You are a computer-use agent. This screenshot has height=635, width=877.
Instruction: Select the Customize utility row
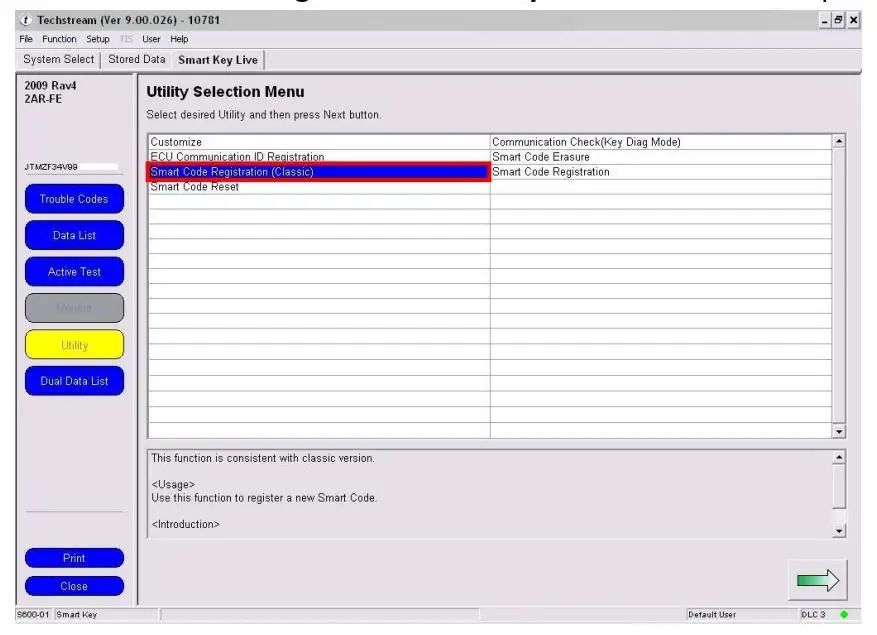pos(319,142)
